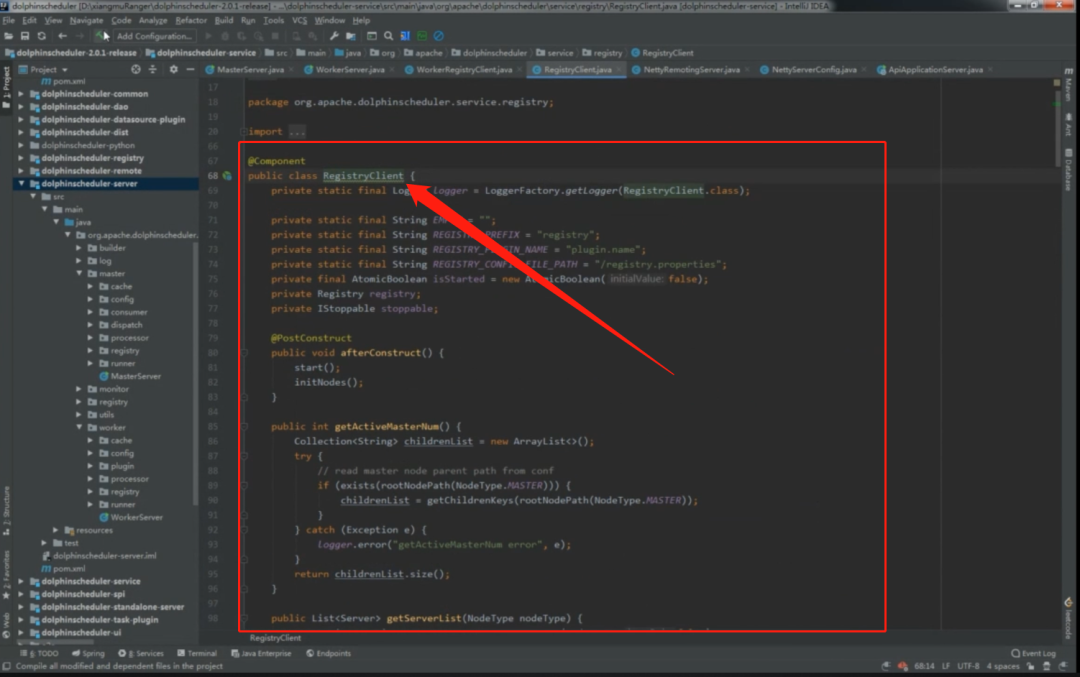This screenshot has width=1080, height=677.
Task: Click tool window toggle in bottom-left corner
Action: (6, 667)
